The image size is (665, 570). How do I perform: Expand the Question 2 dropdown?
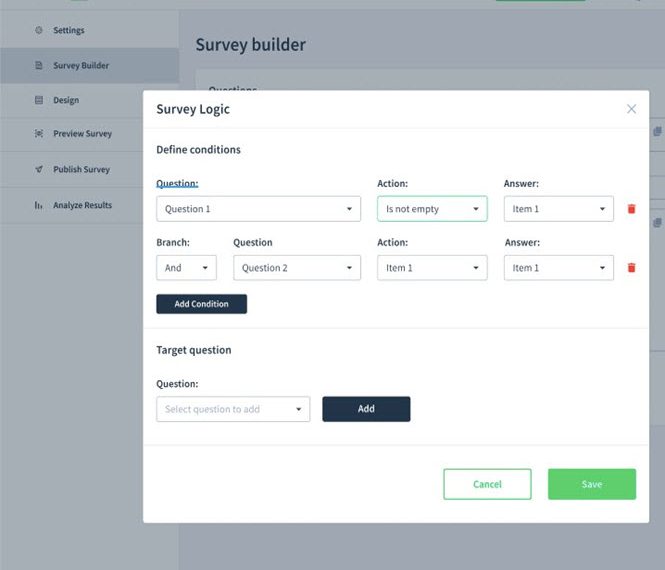297,268
